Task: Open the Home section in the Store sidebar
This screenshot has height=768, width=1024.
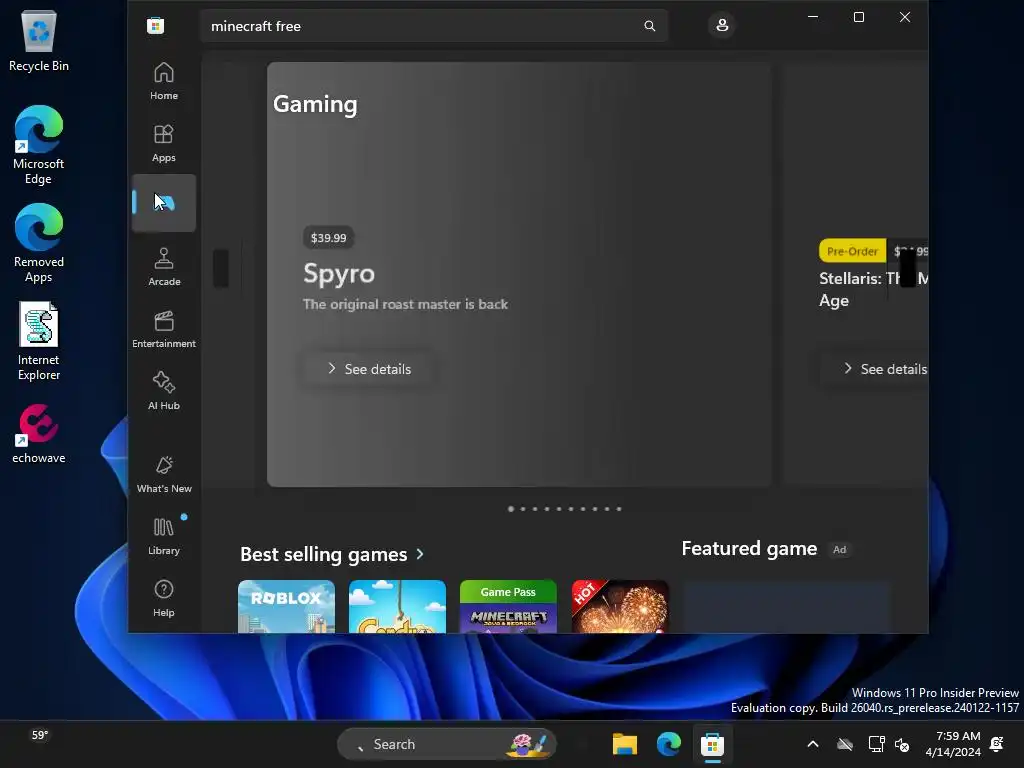Action: [x=163, y=81]
